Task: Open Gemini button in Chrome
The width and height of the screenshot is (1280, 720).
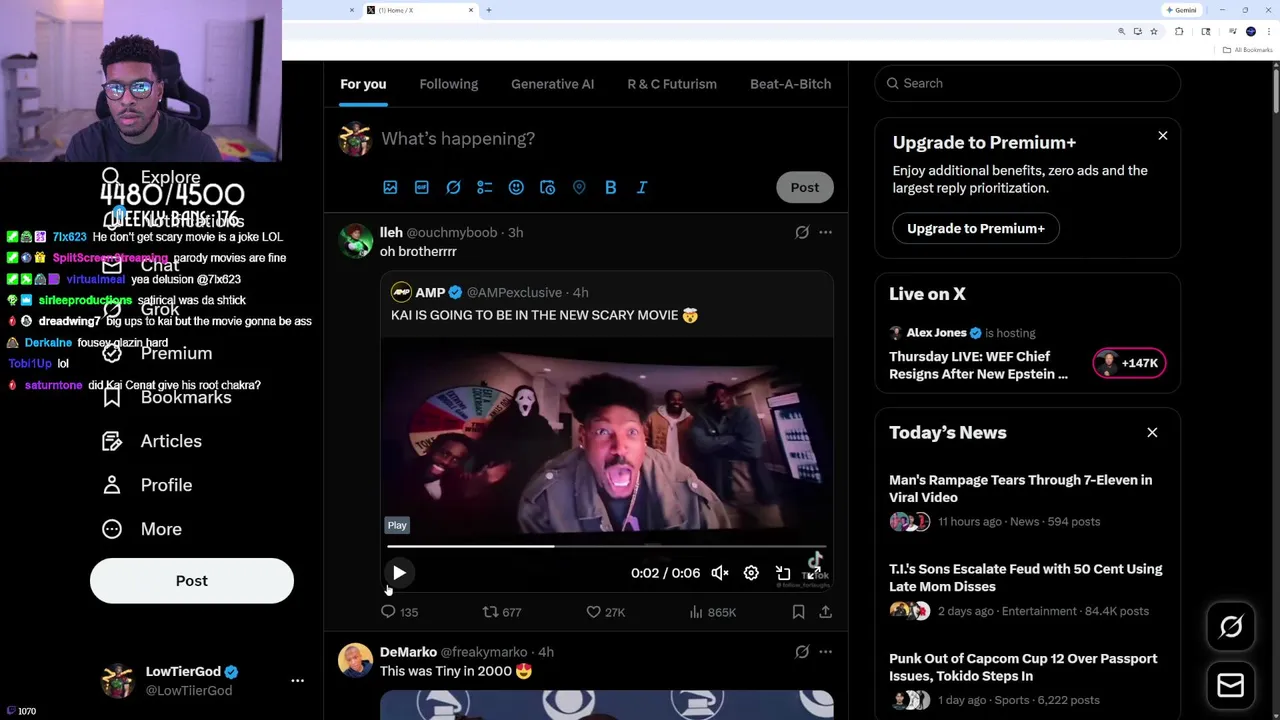Action: click(x=1182, y=10)
